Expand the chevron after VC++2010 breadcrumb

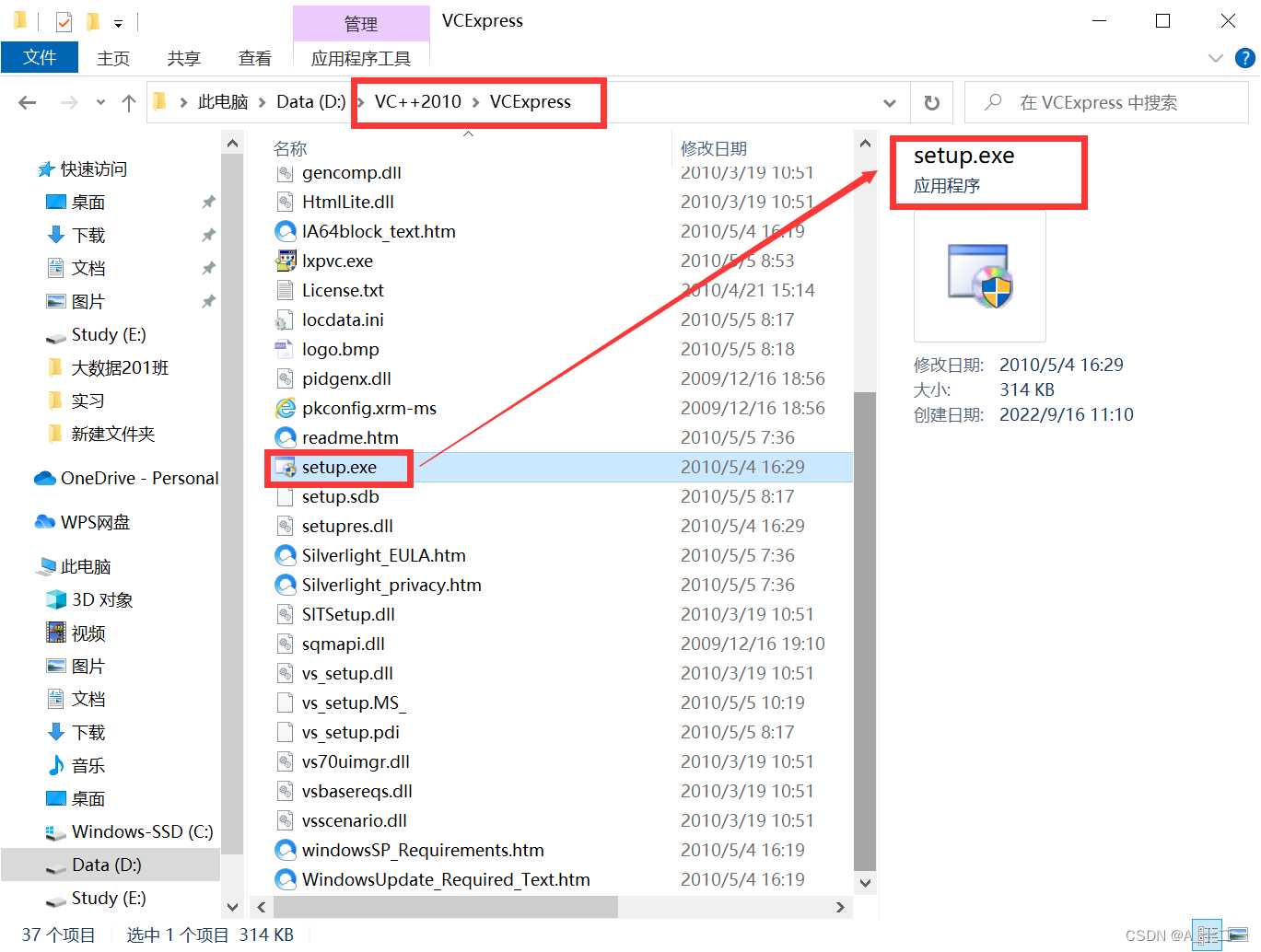click(476, 102)
